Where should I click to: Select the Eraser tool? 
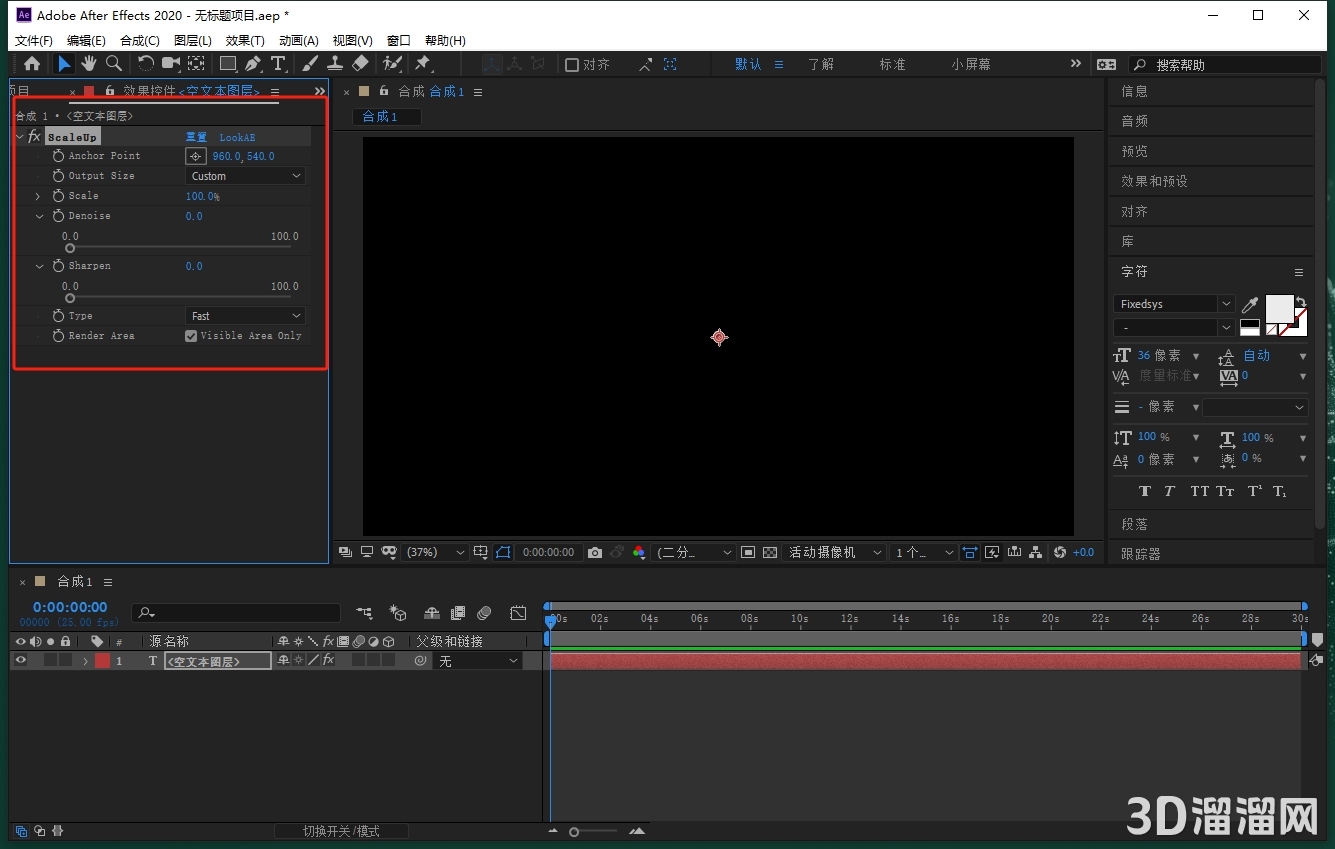tap(361, 64)
